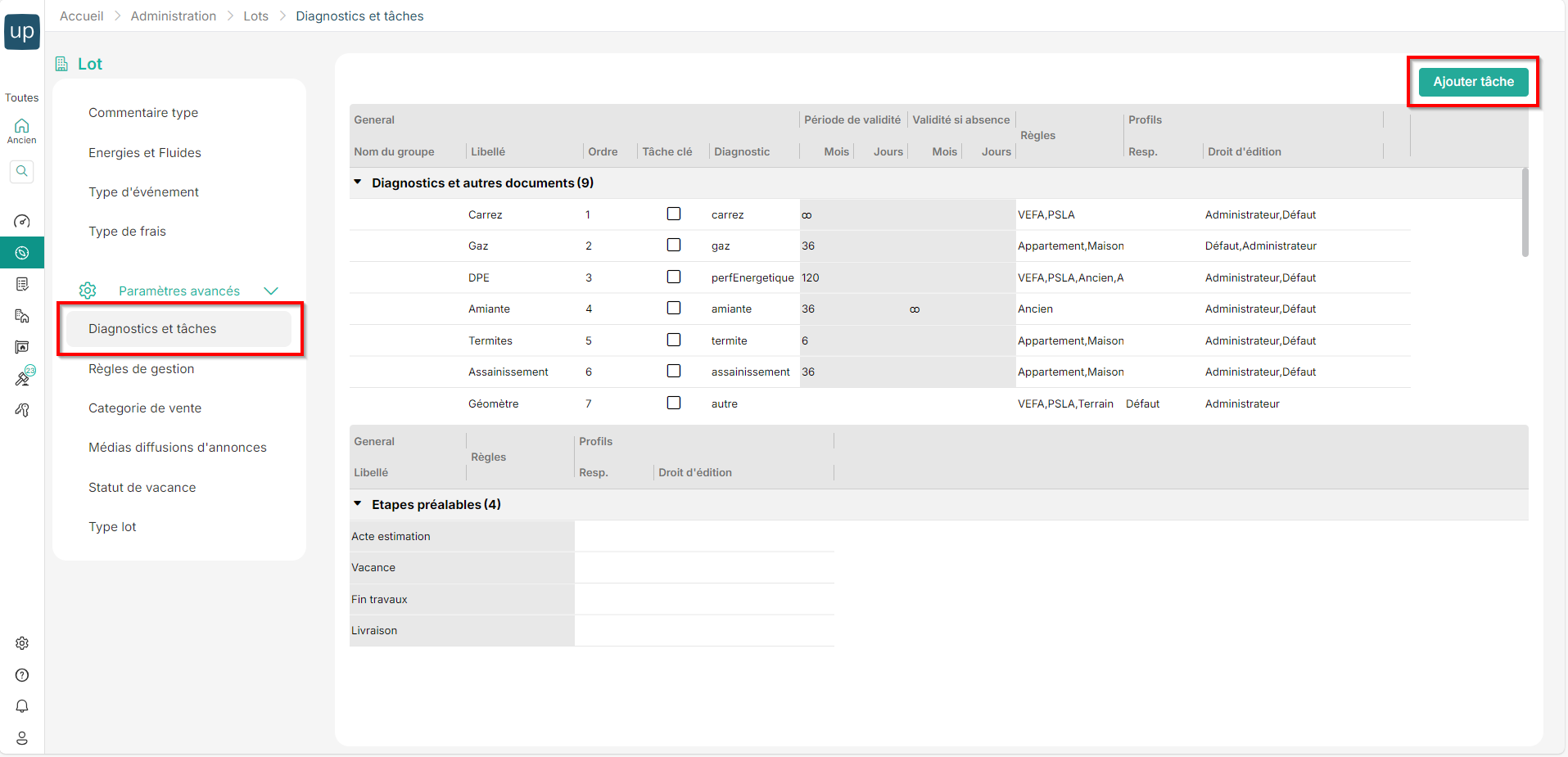Check the Tâche clé box for Carrez
Image resolution: width=1568 pixels, height=757 pixels.
point(674,214)
